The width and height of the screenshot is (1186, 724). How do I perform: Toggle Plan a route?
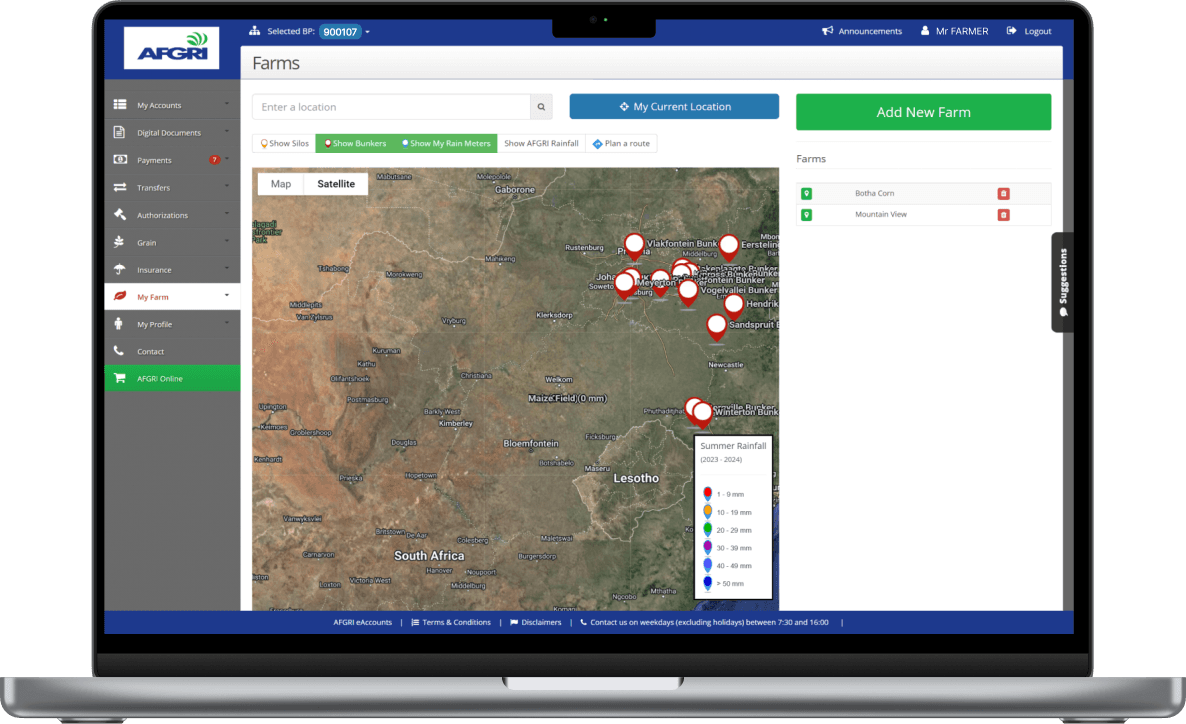coord(621,143)
